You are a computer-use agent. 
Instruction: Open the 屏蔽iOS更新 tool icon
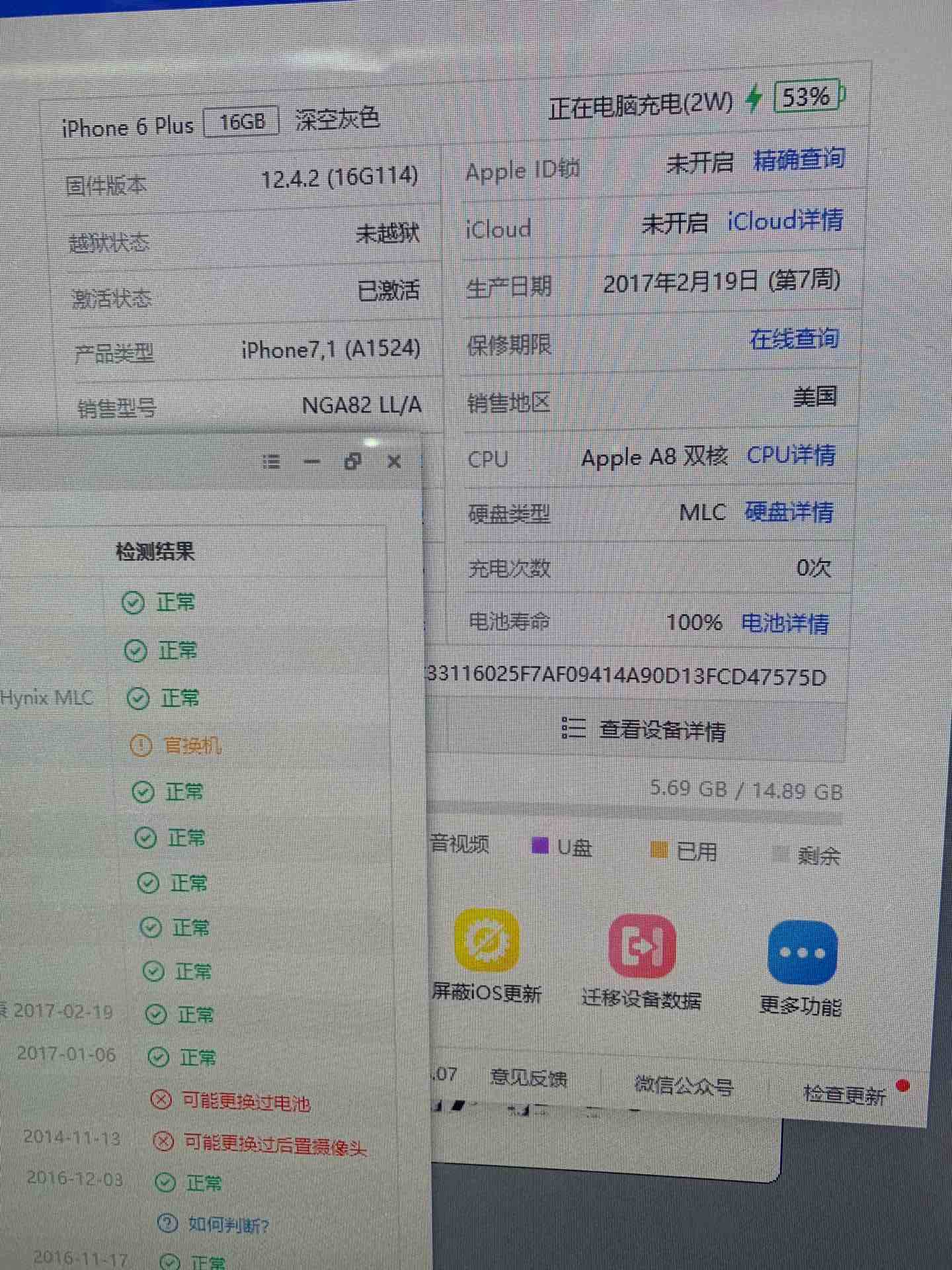pos(487,939)
